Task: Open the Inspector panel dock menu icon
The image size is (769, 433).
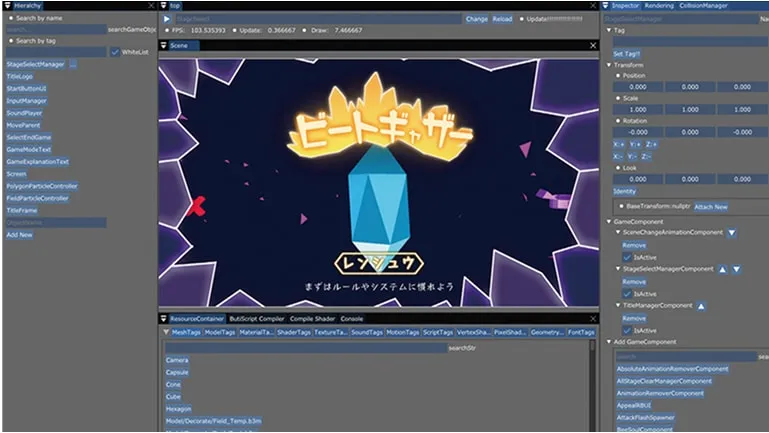Action: tap(606, 5)
